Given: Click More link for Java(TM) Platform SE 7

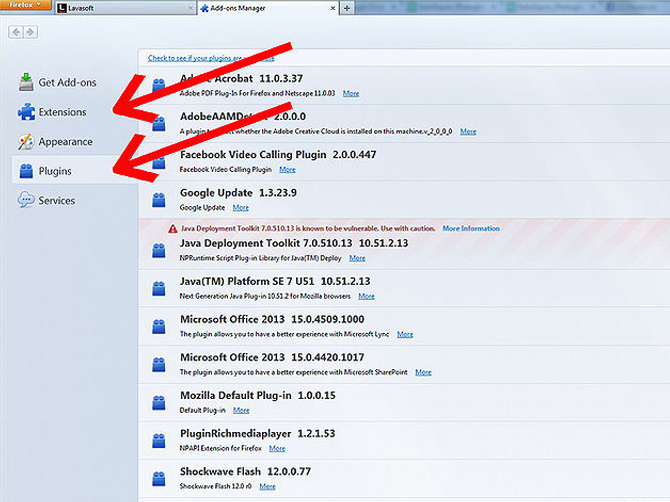Looking at the screenshot, I should click(366, 296).
